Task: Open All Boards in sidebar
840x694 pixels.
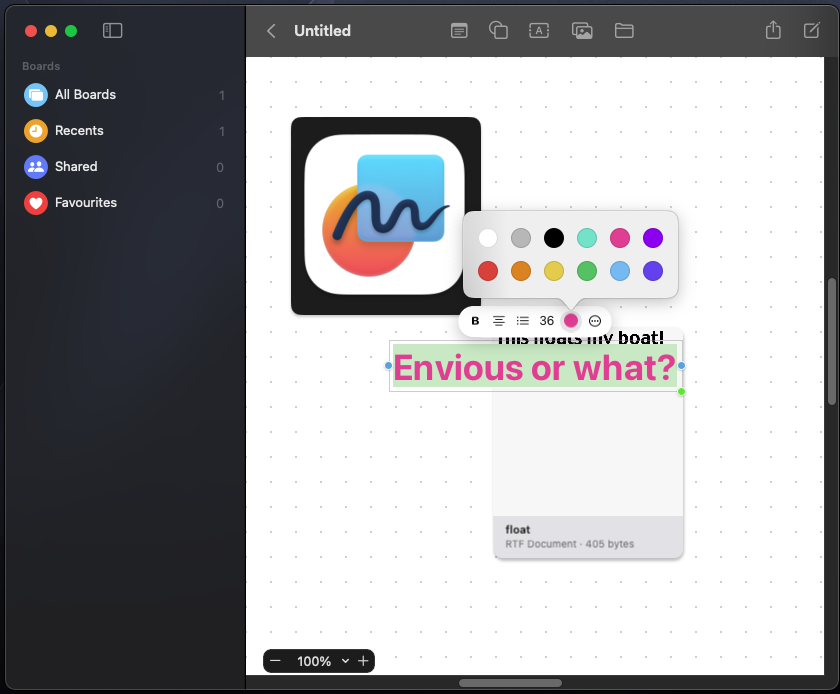Action: click(85, 95)
